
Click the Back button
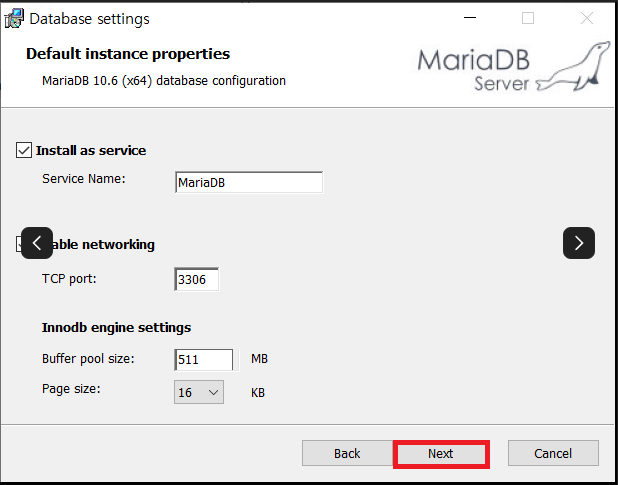point(347,454)
